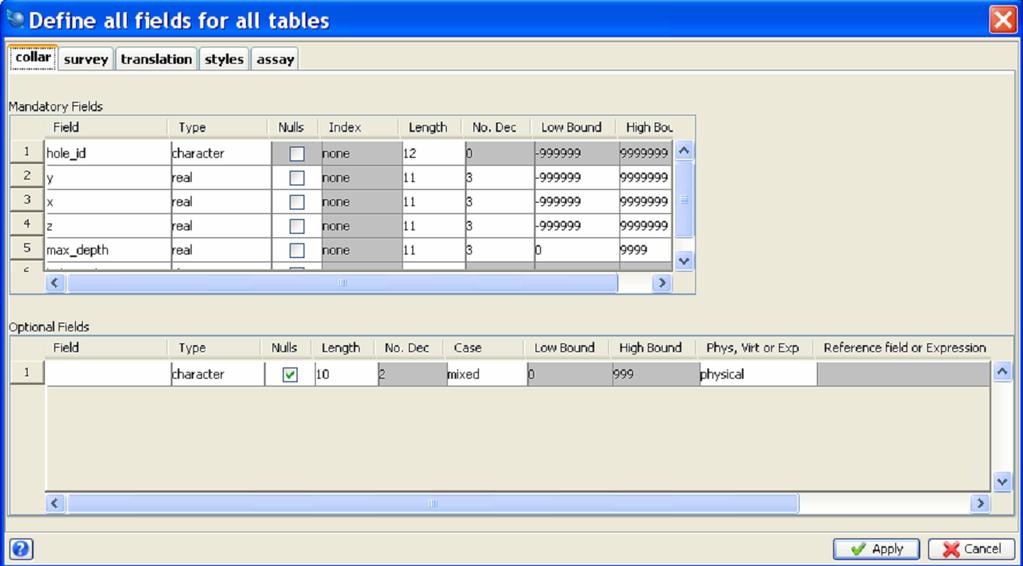Select mandatory row header 2

point(27,175)
